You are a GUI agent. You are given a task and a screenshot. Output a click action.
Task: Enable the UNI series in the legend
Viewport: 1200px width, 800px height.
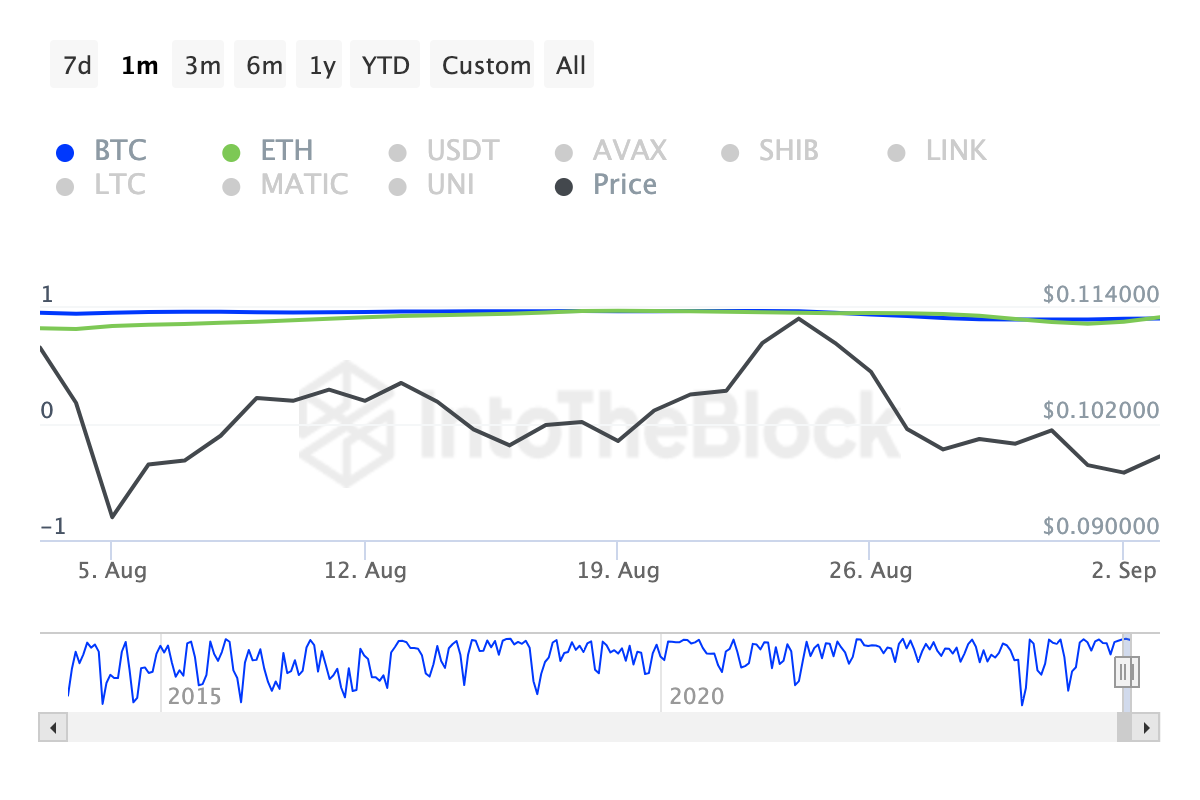(x=397, y=185)
